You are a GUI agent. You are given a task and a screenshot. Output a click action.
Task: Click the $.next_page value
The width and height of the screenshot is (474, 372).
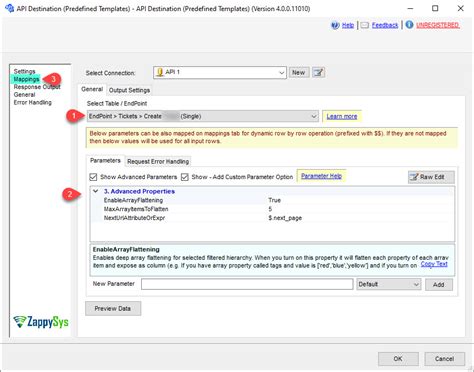[285, 218]
